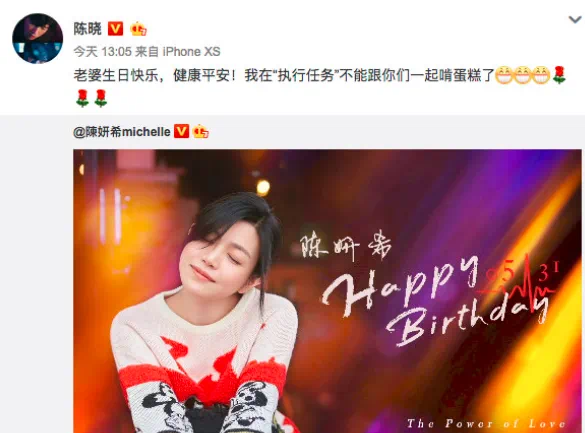Click the iPhone XS source link
The width and height of the screenshot is (585, 433).
coord(191,51)
